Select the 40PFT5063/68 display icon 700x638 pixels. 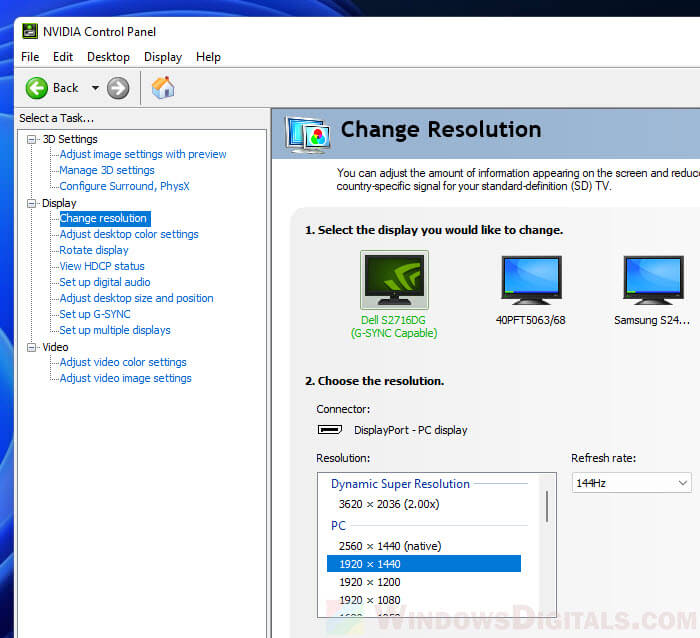pos(531,280)
